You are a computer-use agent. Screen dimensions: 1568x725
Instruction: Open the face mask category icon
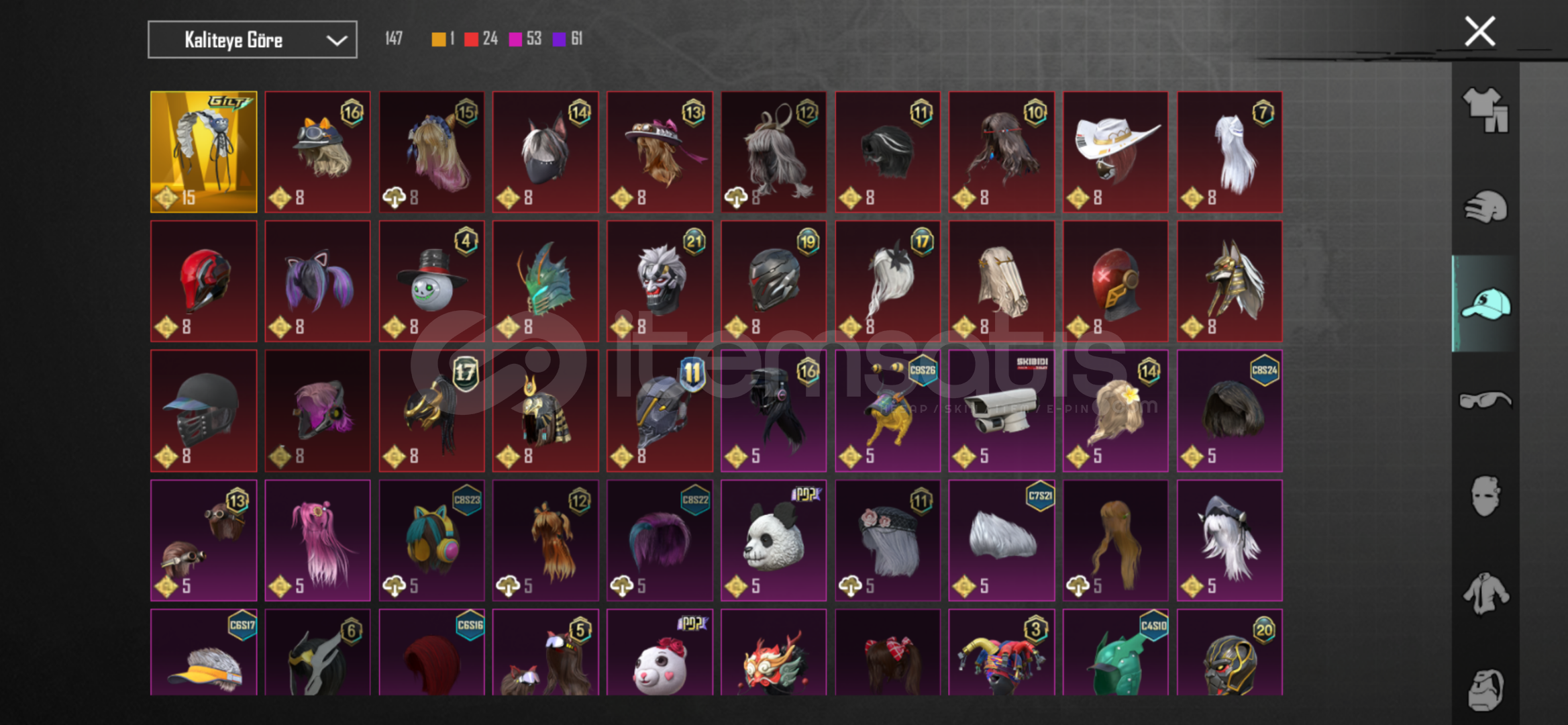(1485, 496)
